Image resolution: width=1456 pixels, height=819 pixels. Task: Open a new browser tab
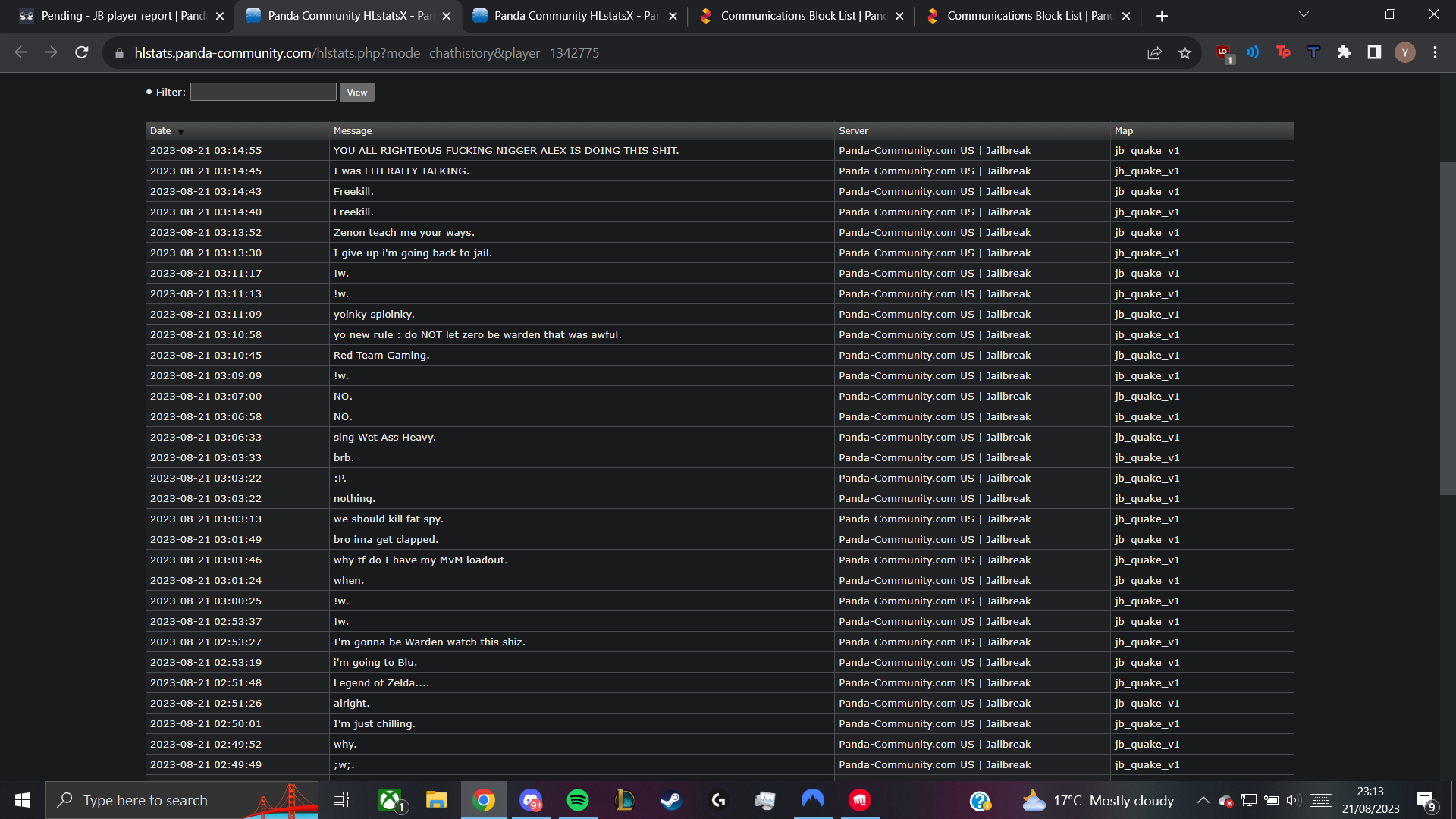1162,16
